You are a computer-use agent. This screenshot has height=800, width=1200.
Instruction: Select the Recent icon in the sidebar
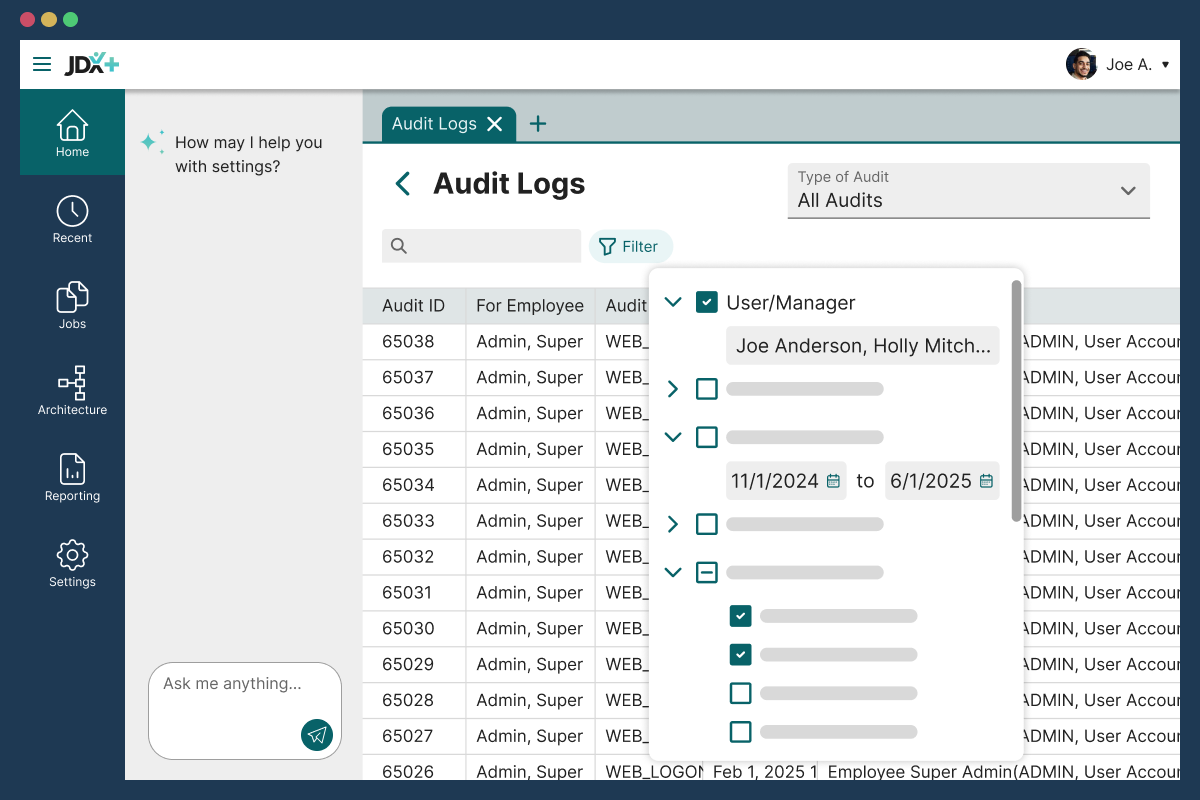(x=71, y=219)
